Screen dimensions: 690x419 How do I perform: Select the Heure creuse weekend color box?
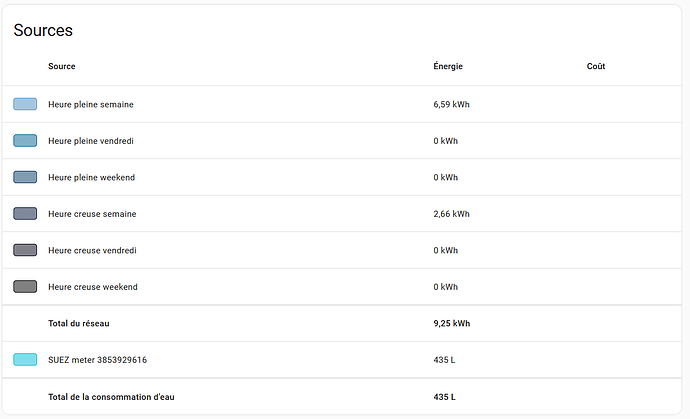click(25, 287)
